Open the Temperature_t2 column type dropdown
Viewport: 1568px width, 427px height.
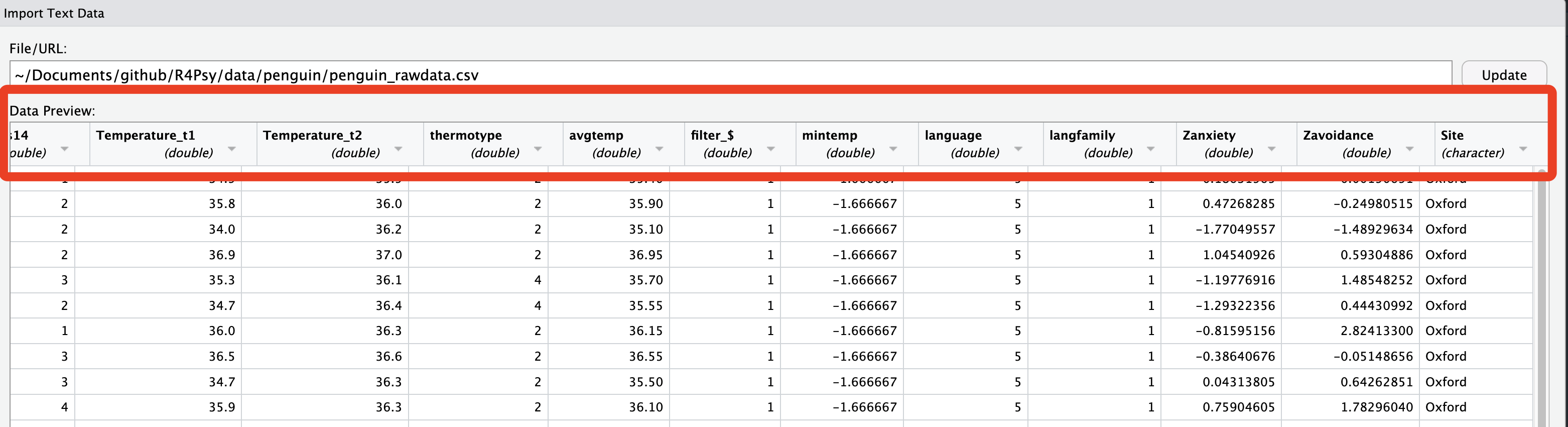coord(398,149)
